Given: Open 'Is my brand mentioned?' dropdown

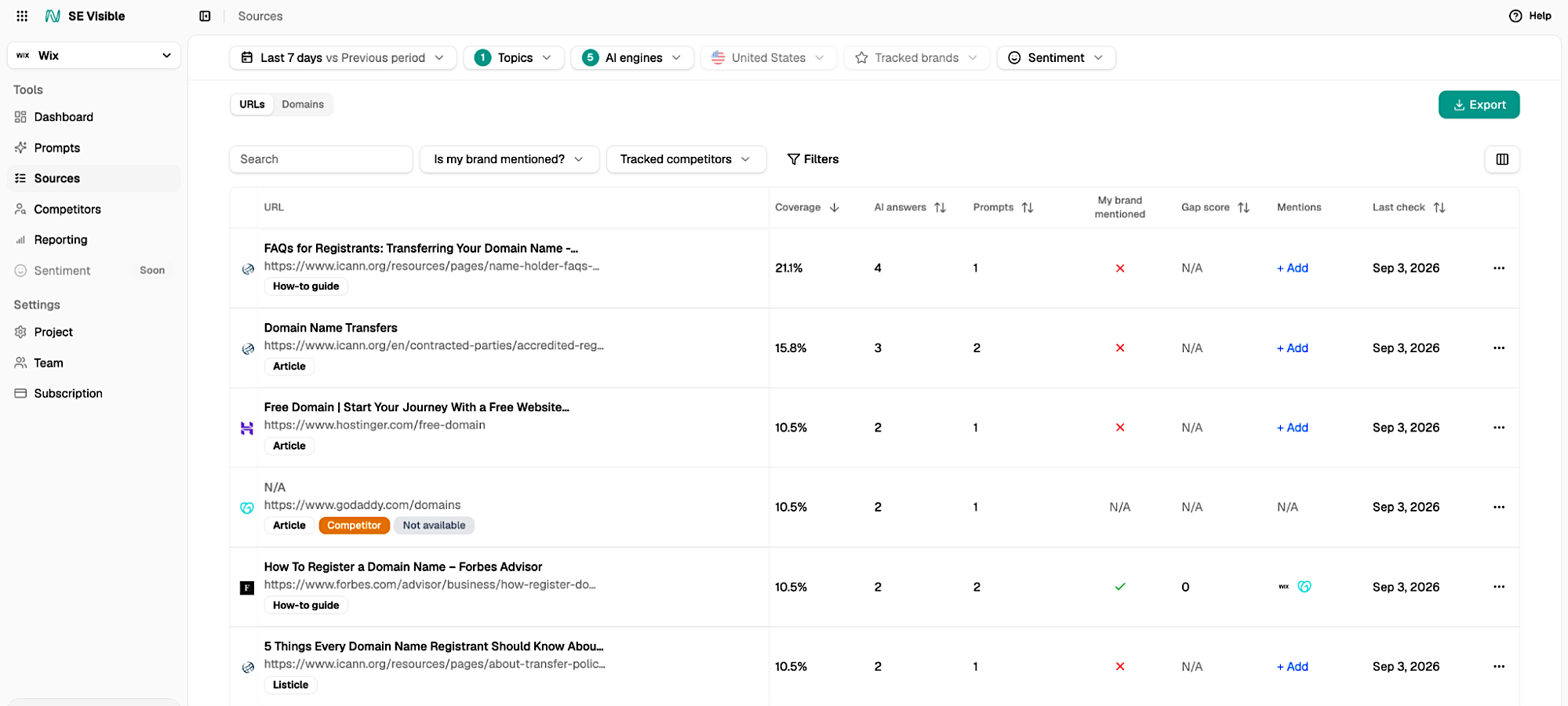Looking at the screenshot, I should [x=509, y=159].
